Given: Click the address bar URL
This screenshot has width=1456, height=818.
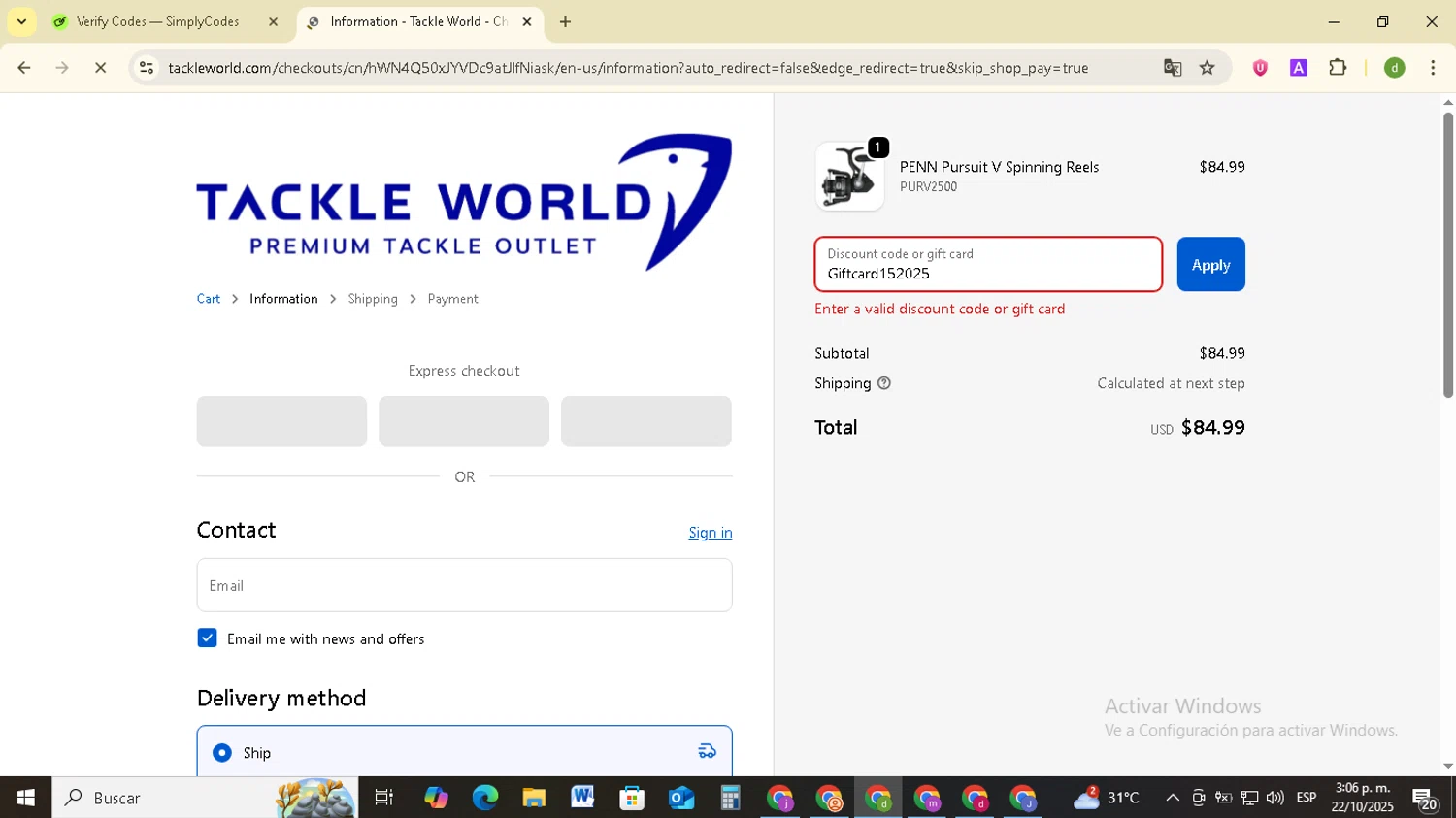Looking at the screenshot, I should pos(627,68).
